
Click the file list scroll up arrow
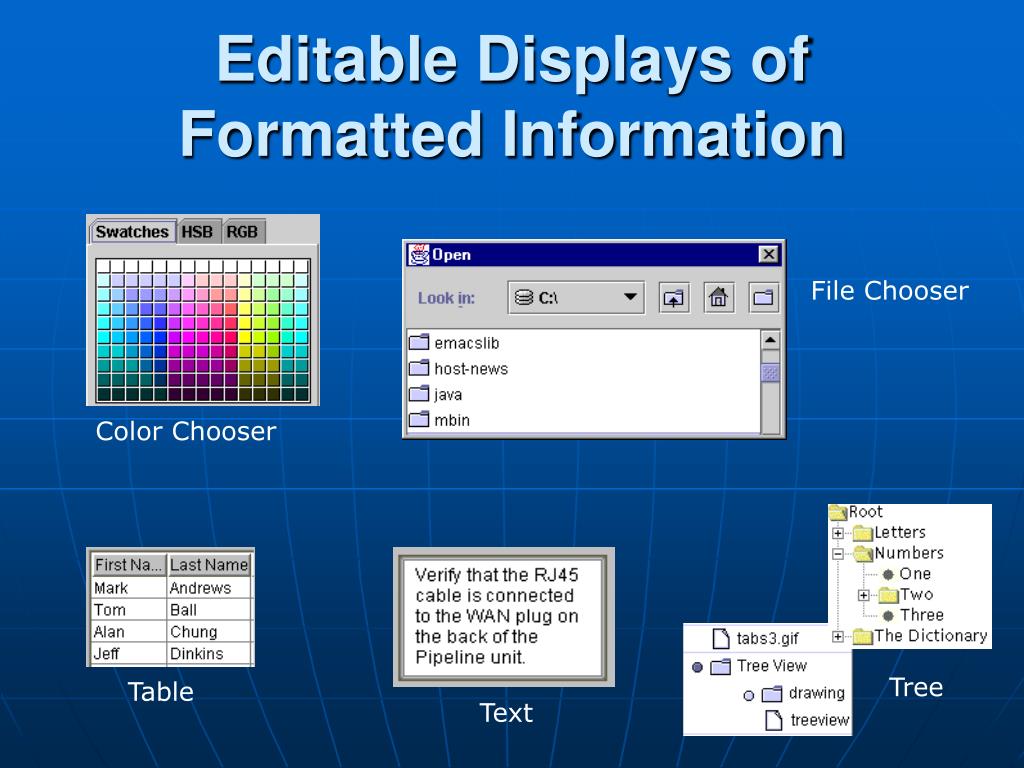pyautogui.click(x=771, y=340)
